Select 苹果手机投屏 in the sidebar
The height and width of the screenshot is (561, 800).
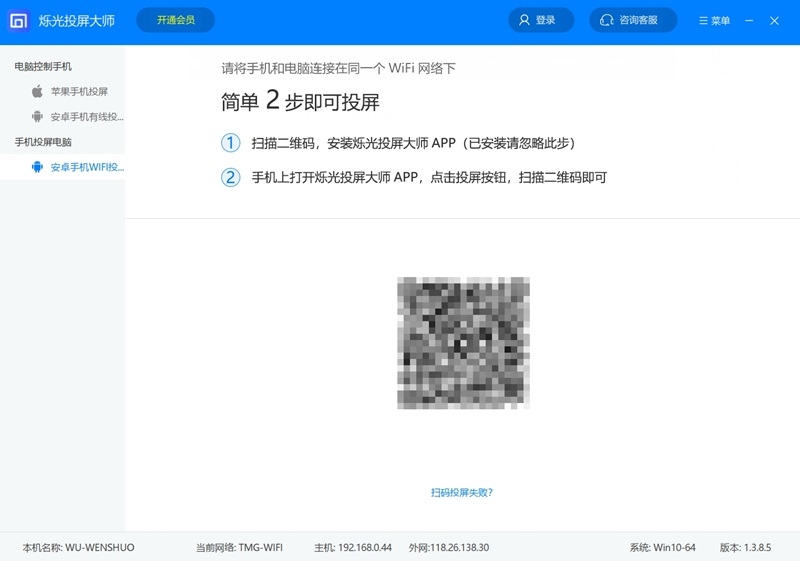point(62,92)
